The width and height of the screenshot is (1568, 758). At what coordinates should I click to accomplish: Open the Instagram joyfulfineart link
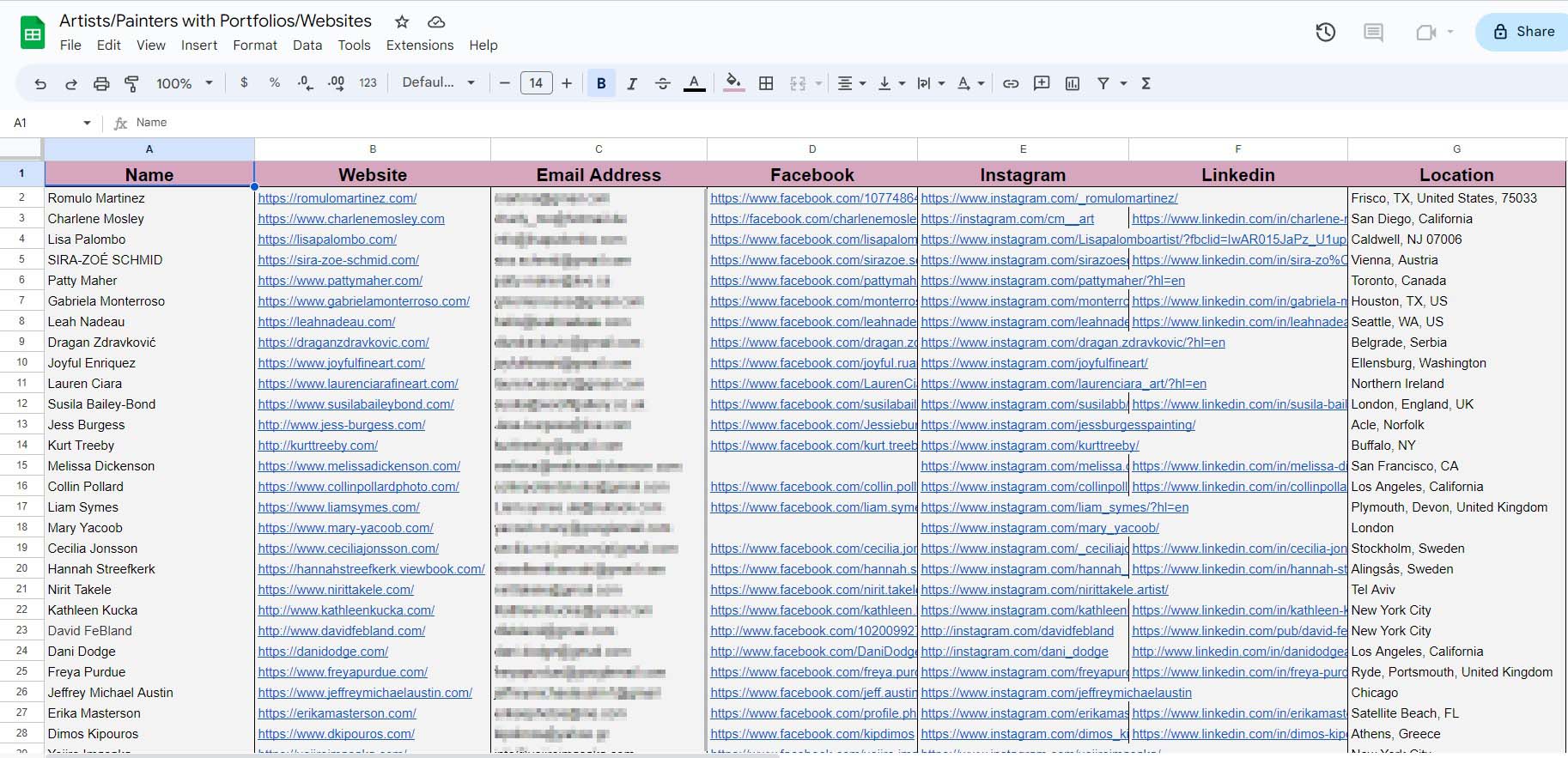pyautogui.click(x=1035, y=363)
